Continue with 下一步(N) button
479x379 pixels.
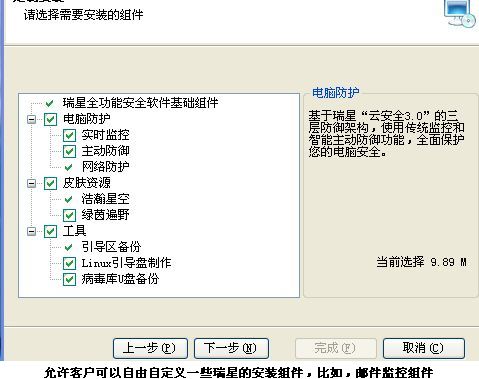pyautogui.click(x=231, y=348)
